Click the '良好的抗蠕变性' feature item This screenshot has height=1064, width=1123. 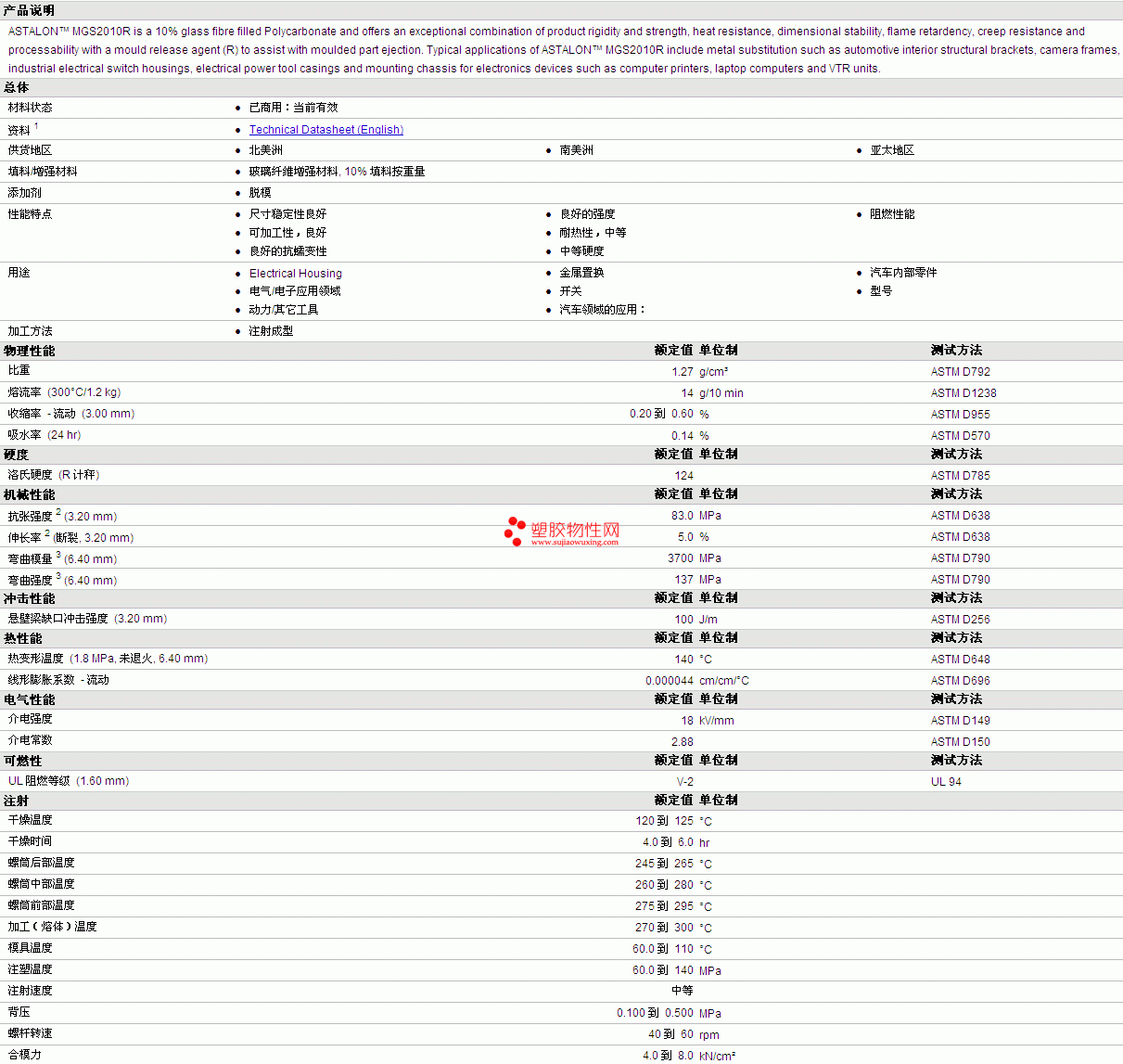287,251
